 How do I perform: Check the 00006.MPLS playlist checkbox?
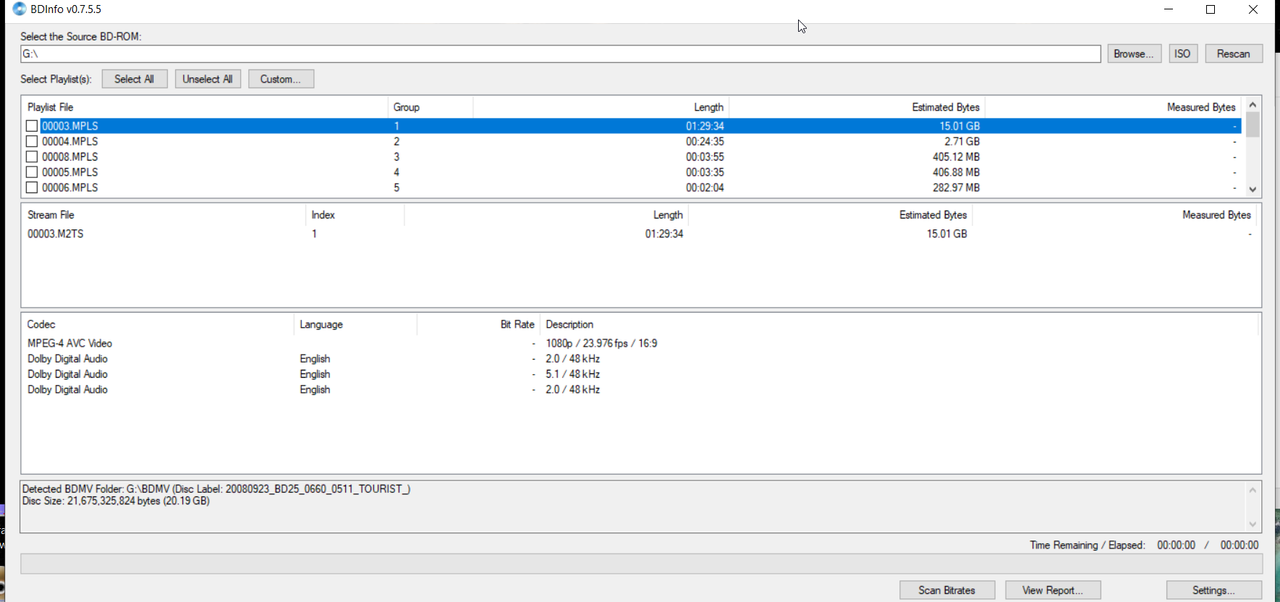click(32, 188)
